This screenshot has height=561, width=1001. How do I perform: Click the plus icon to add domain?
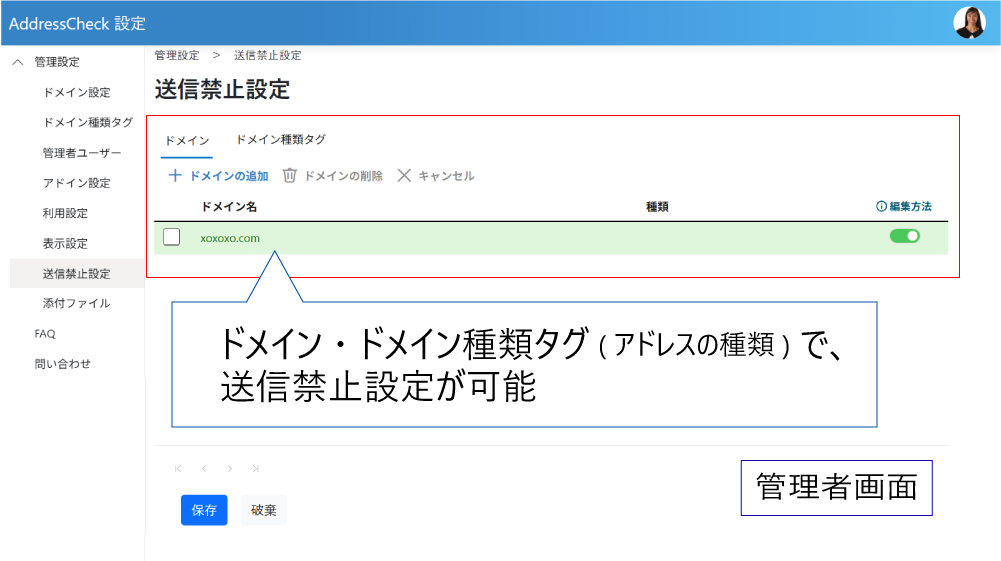[175, 176]
